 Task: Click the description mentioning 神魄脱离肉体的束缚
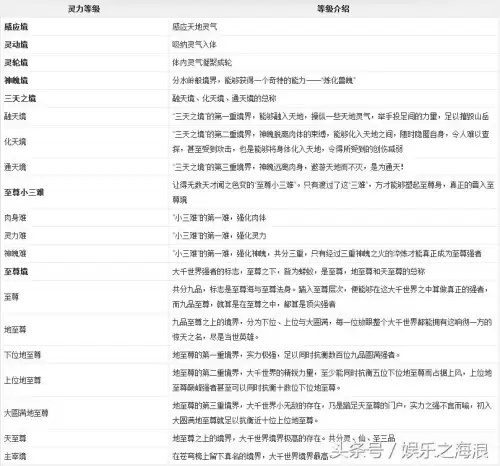click(x=331, y=142)
